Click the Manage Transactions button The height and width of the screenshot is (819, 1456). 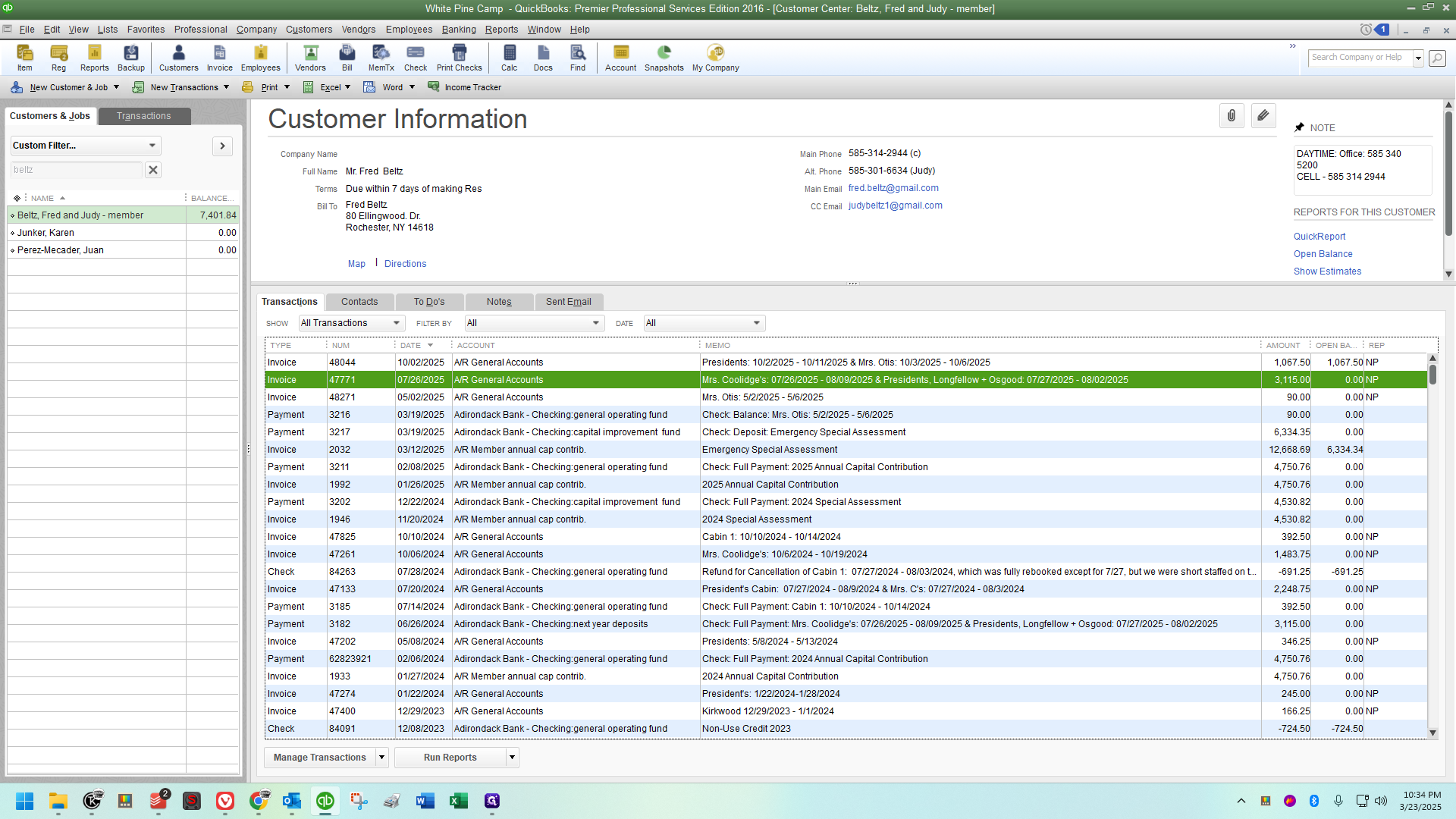[319, 758]
